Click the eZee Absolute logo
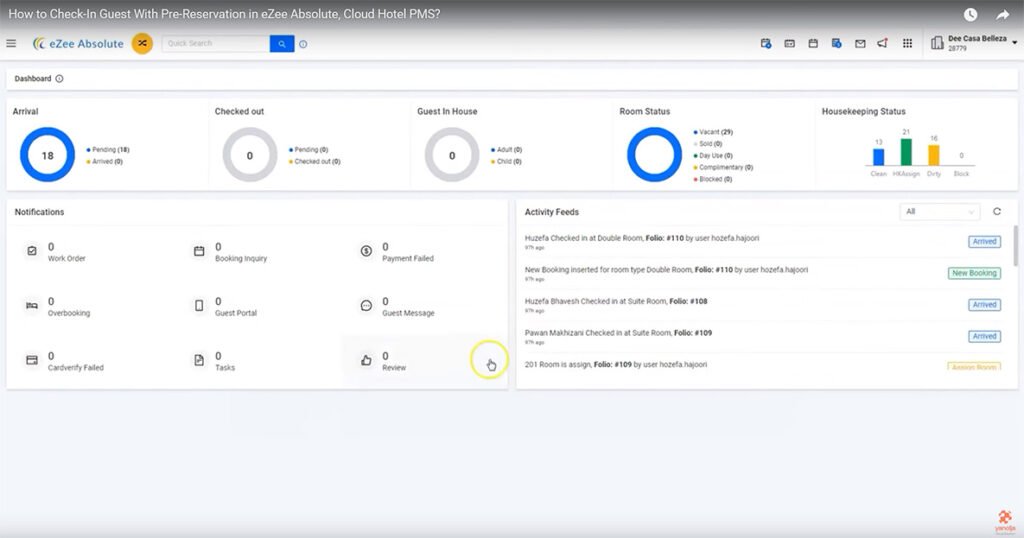The image size is (1024, 538). point(78,43)
